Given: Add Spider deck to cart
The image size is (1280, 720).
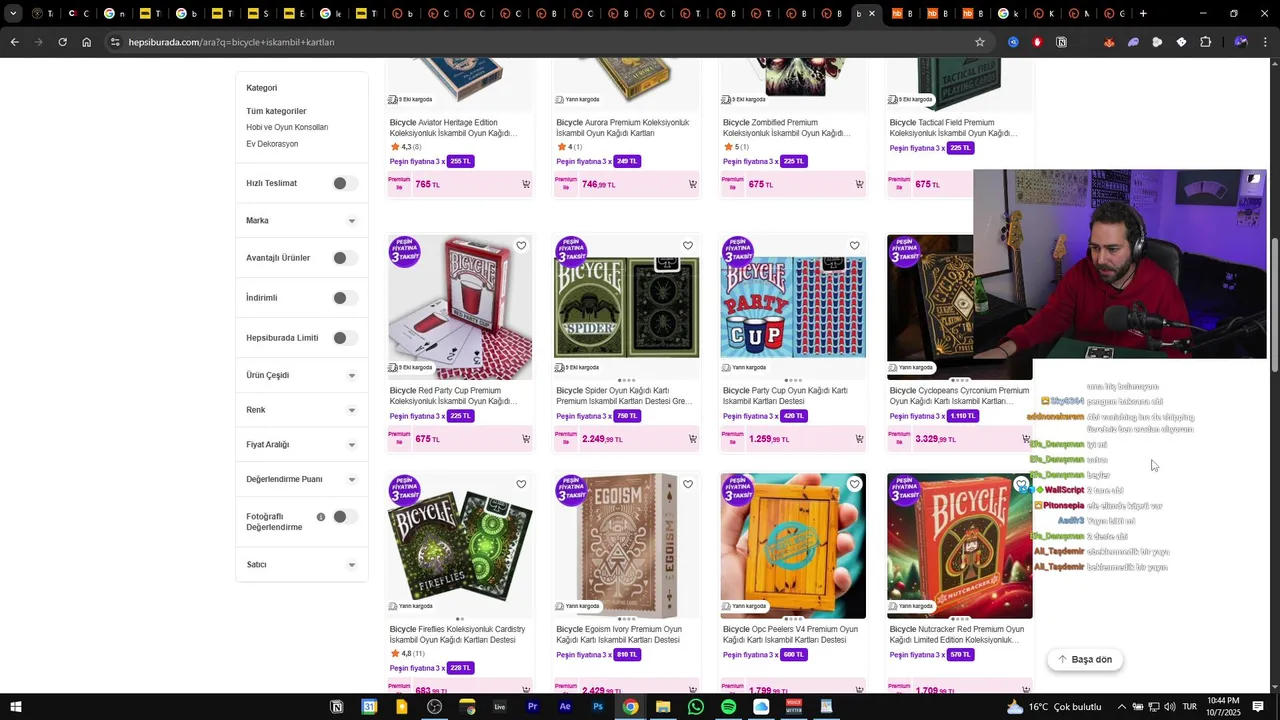Looking at the screenshot, I should (x=692, y=439).
